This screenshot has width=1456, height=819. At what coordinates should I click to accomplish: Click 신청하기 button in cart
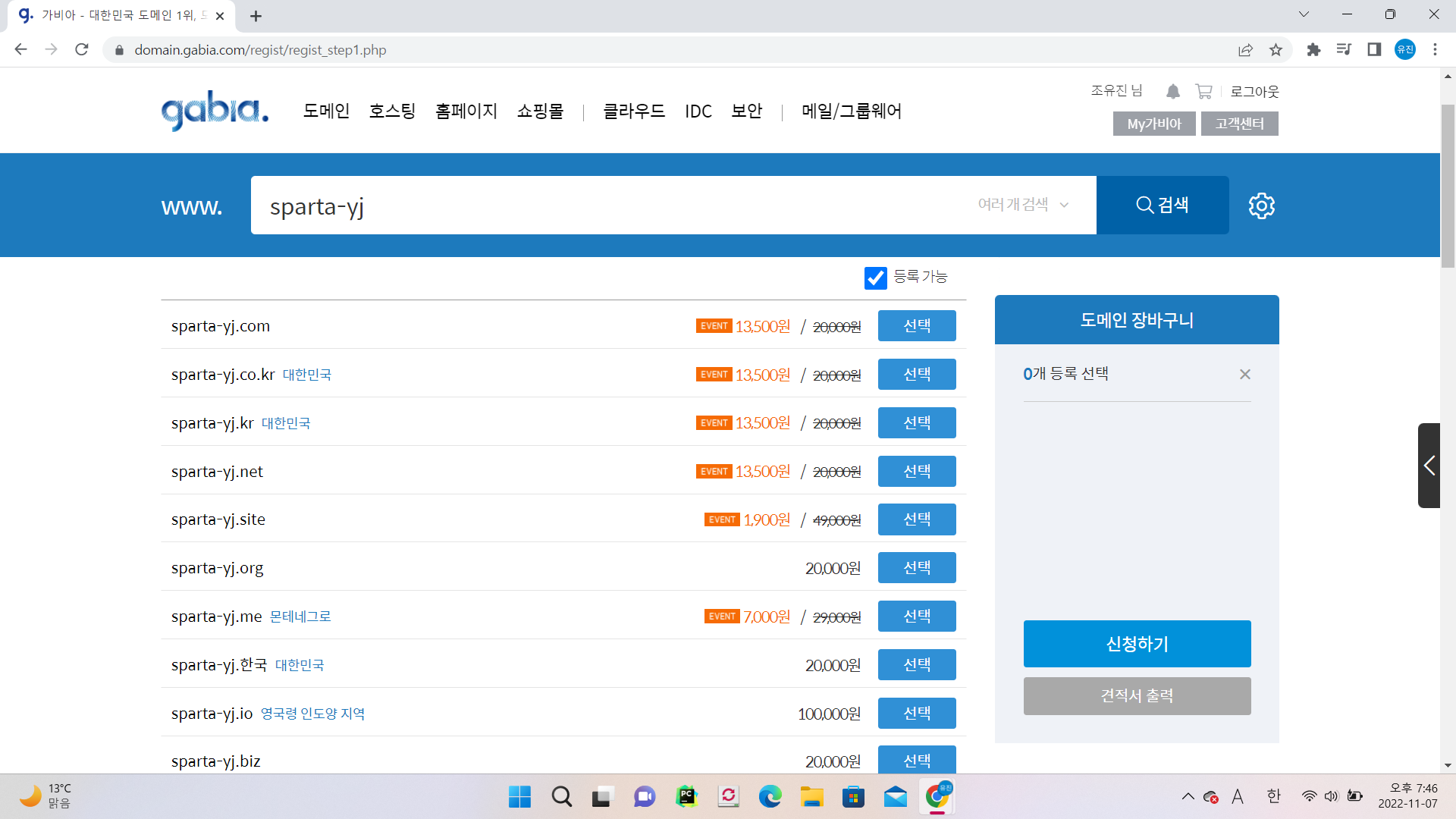[x=1137, y=644]
